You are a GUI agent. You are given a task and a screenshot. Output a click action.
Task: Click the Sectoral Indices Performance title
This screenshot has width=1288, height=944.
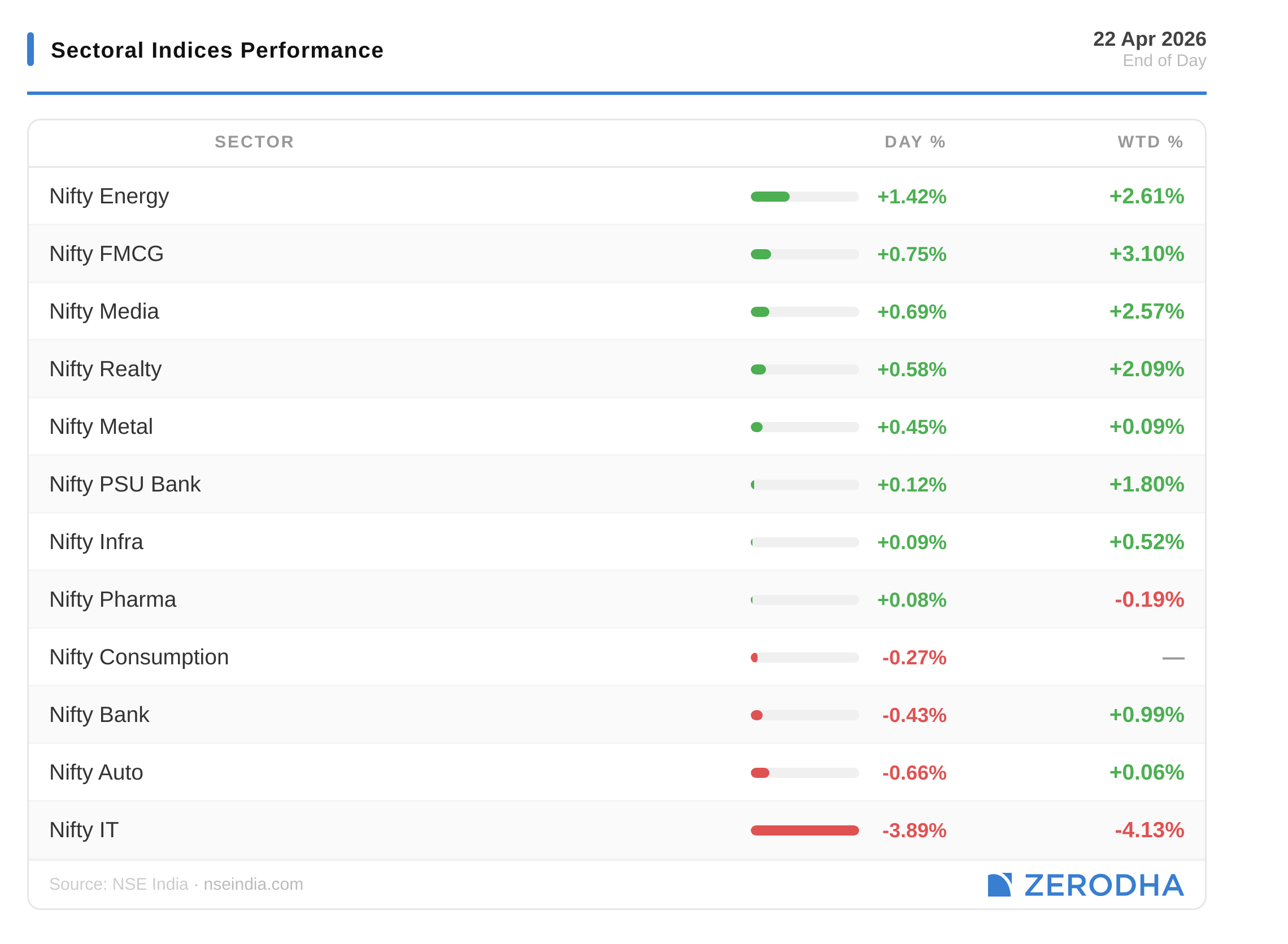click(x=217, y=50)
